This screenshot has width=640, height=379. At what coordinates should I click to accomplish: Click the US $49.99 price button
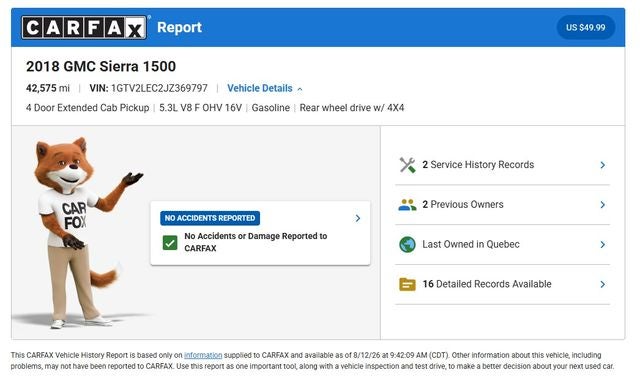tap(585, 27)
